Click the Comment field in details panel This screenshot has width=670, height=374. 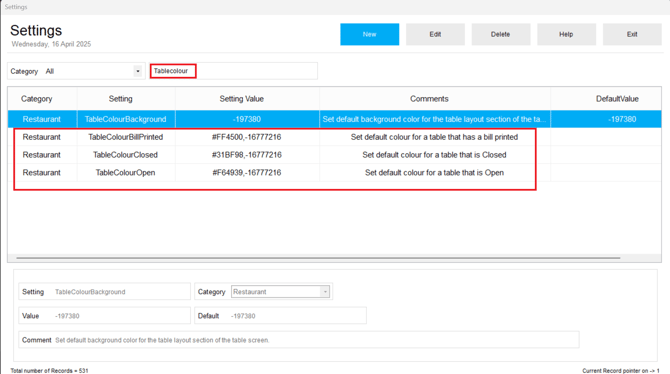299,340
